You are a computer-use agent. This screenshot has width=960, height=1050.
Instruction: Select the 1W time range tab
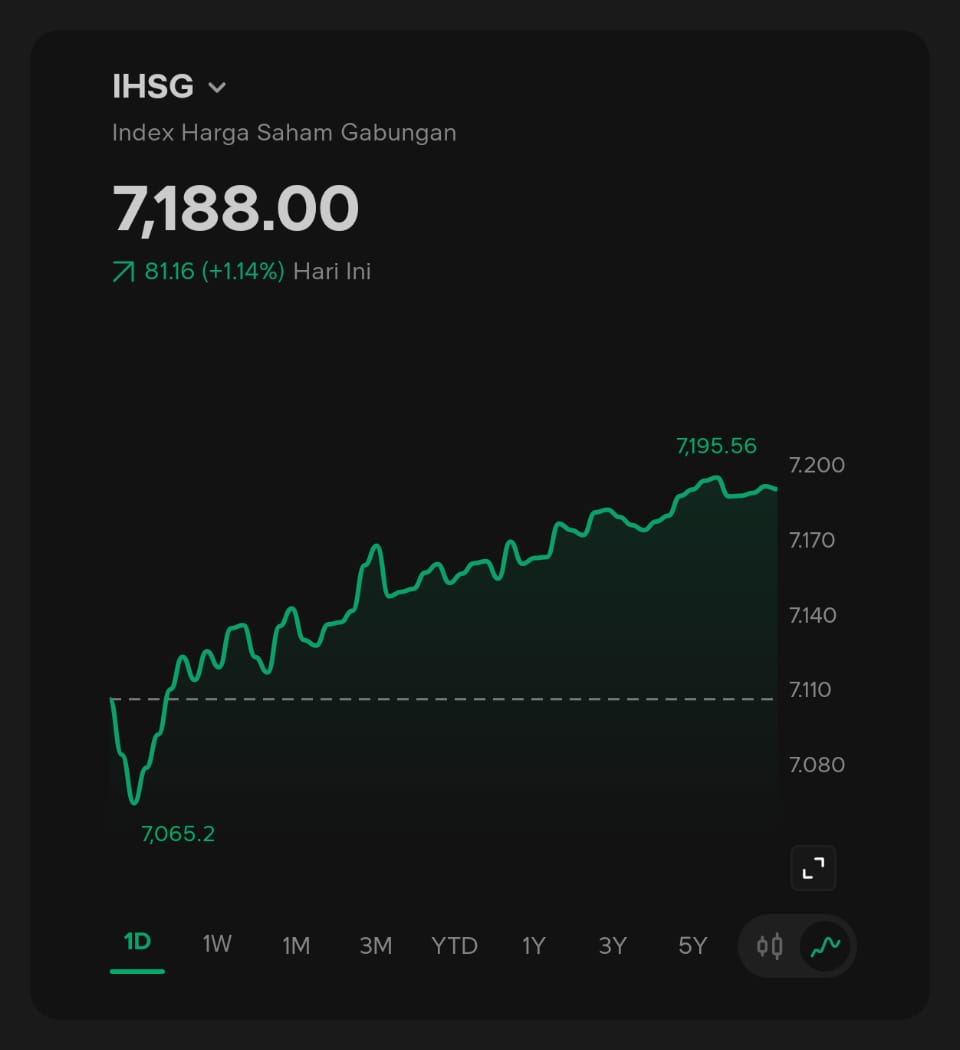pos(217,944)
